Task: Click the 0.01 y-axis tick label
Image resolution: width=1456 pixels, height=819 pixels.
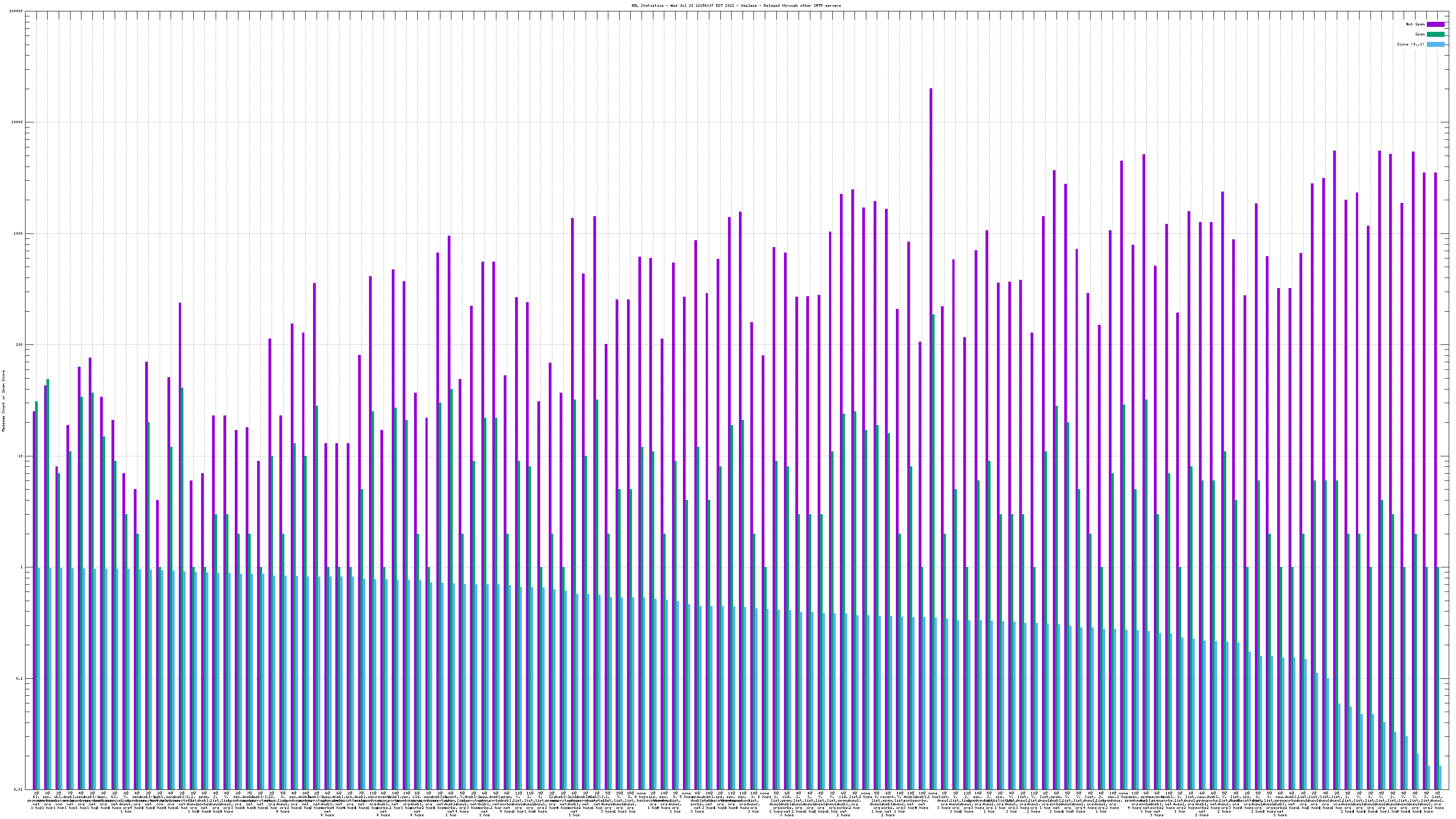Action: click(x=19, y=789)
